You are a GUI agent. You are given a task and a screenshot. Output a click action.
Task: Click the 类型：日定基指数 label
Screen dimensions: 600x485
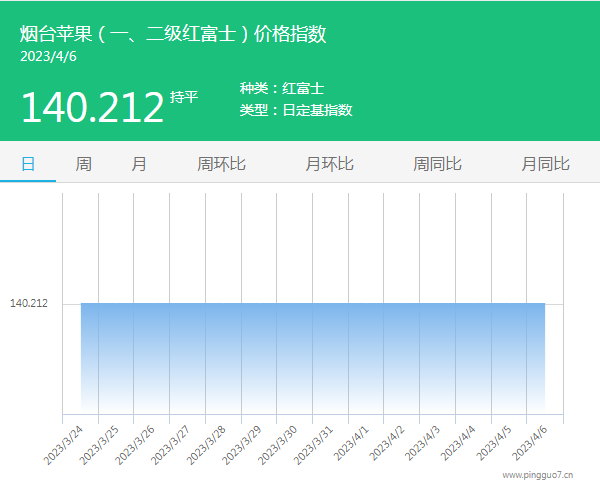[296, 110]
